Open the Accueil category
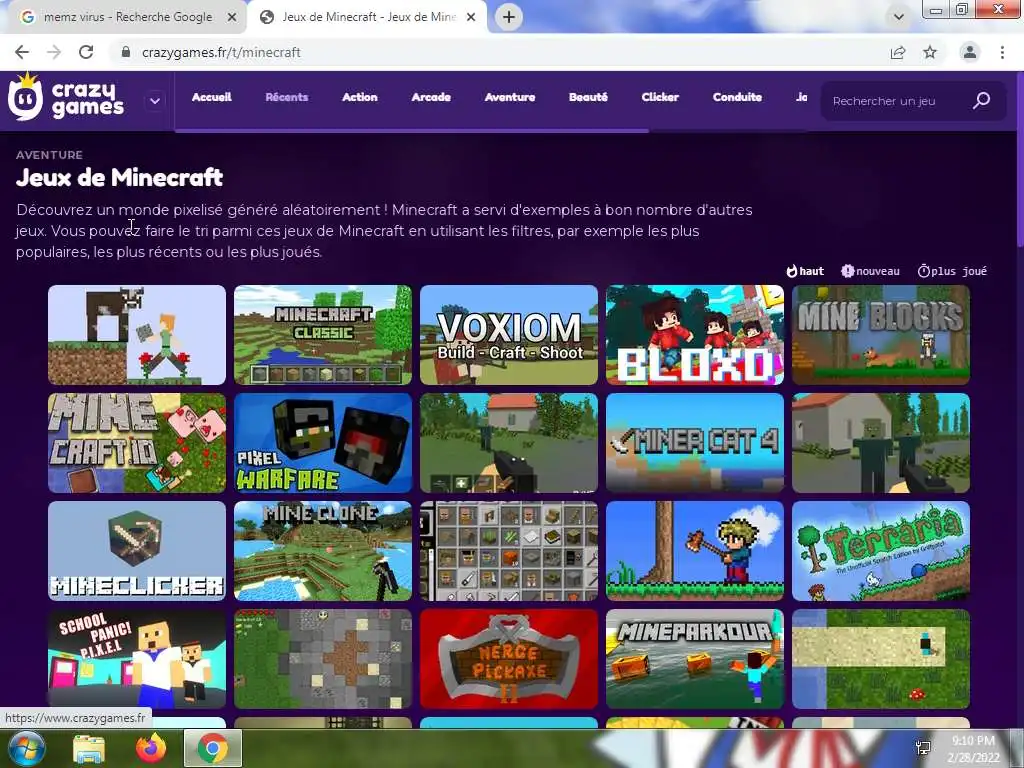1024x768 pixels. pyautogui.click(x=212, y=97)
